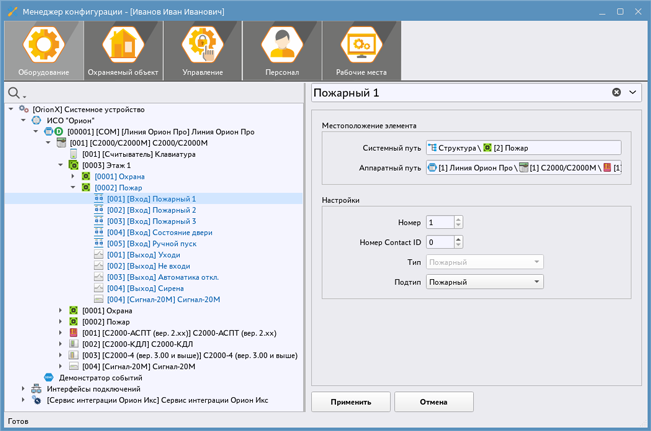651x431 pixels.
Task: Open the Оборудование section
Action: click(43, 50)
